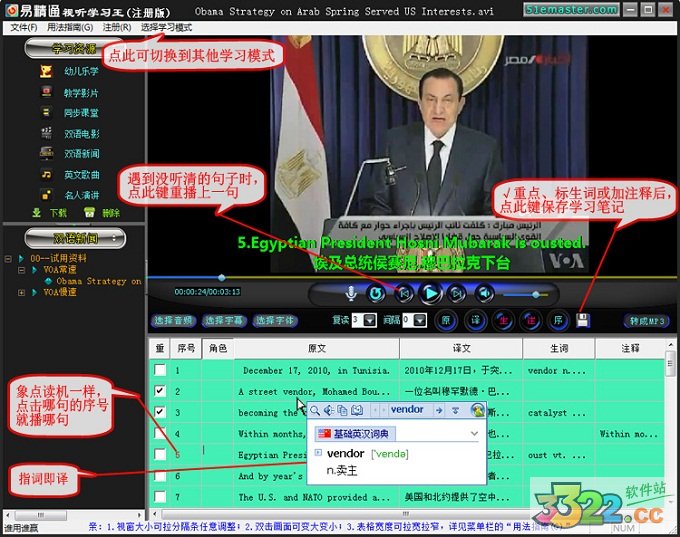Click the 转成MP3 button

pyautogui.click(x=647, y=321)
